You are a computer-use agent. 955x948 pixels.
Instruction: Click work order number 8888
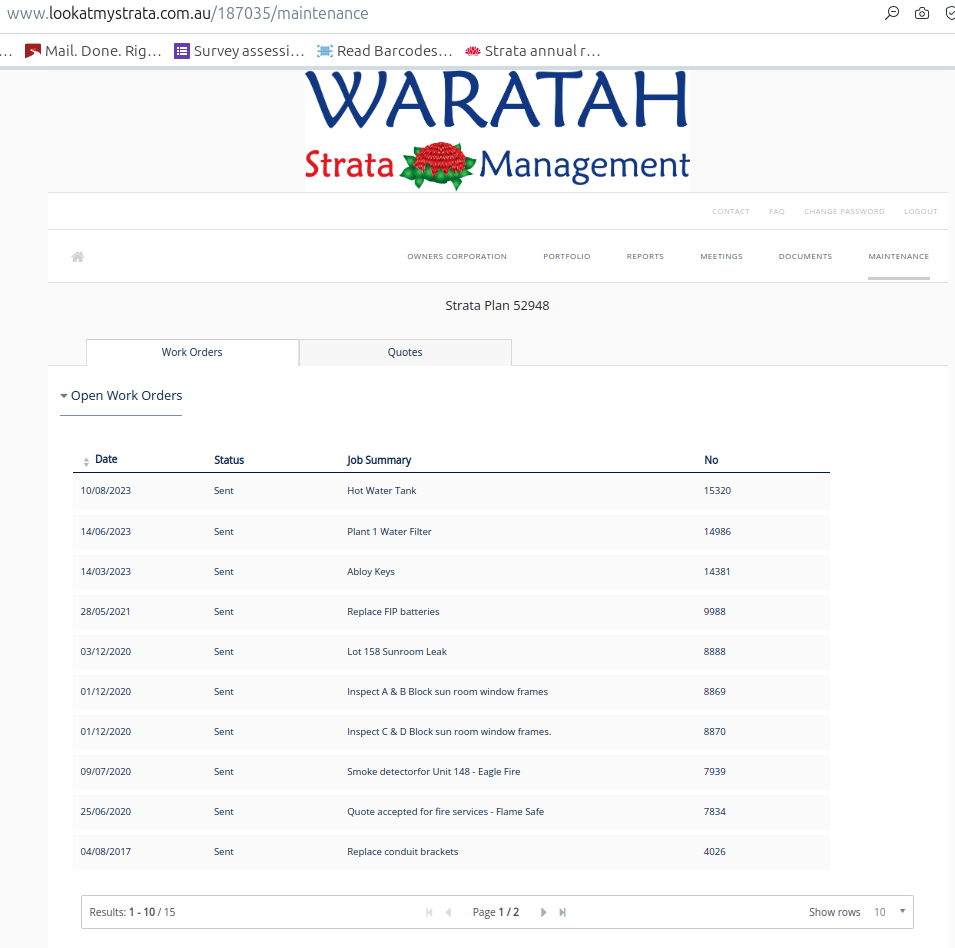click(x=714, y=651)
